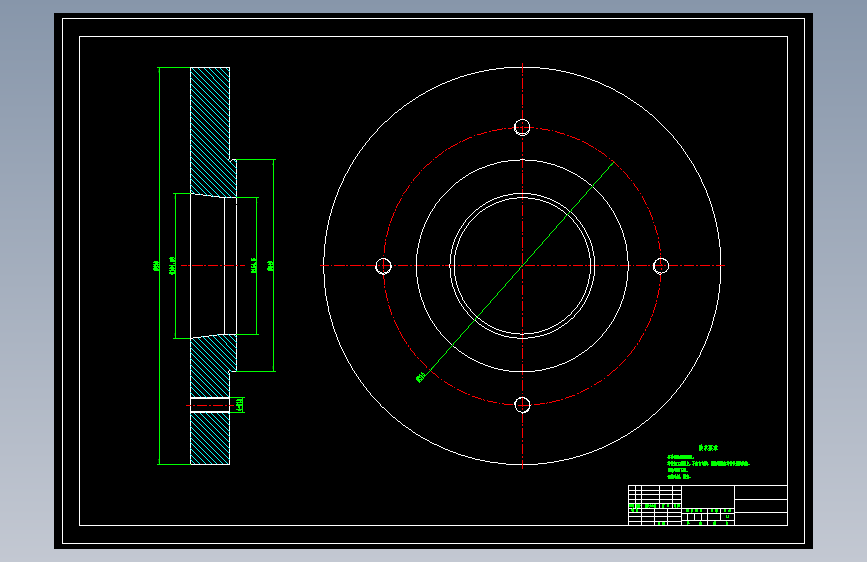This screenshot has width=867, height=562.
Task: Pick the right bolt hole on the centerline
Action: [661, 266]
